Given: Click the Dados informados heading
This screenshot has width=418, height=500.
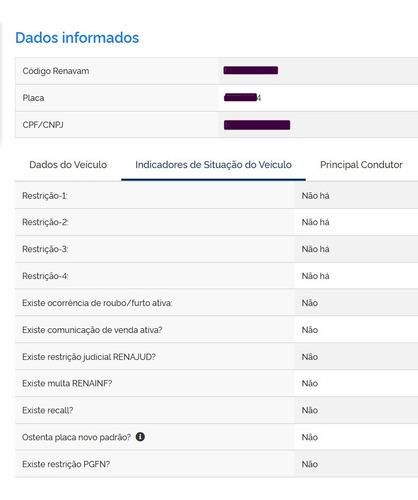Looking at the screenshot, I should (77, 38).
